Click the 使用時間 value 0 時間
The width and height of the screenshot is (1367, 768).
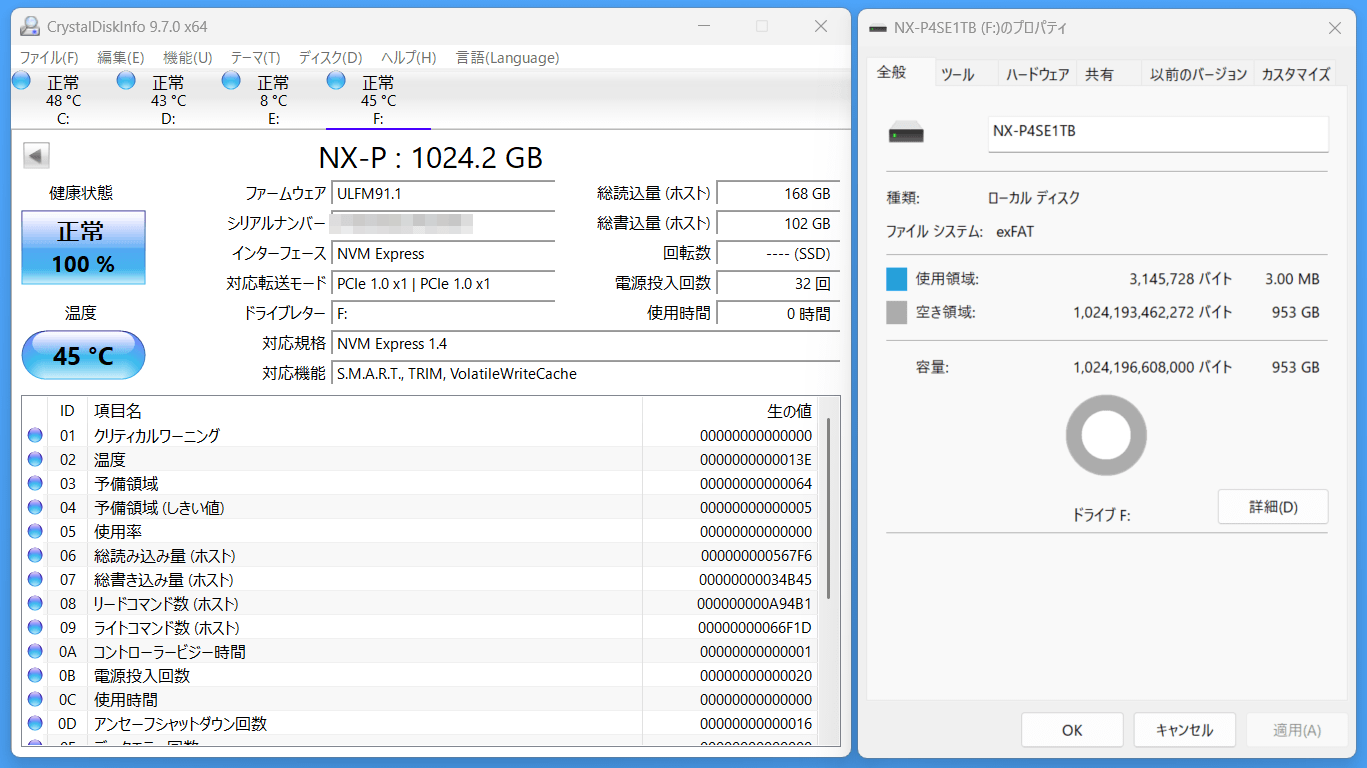[x=778, y=314]
